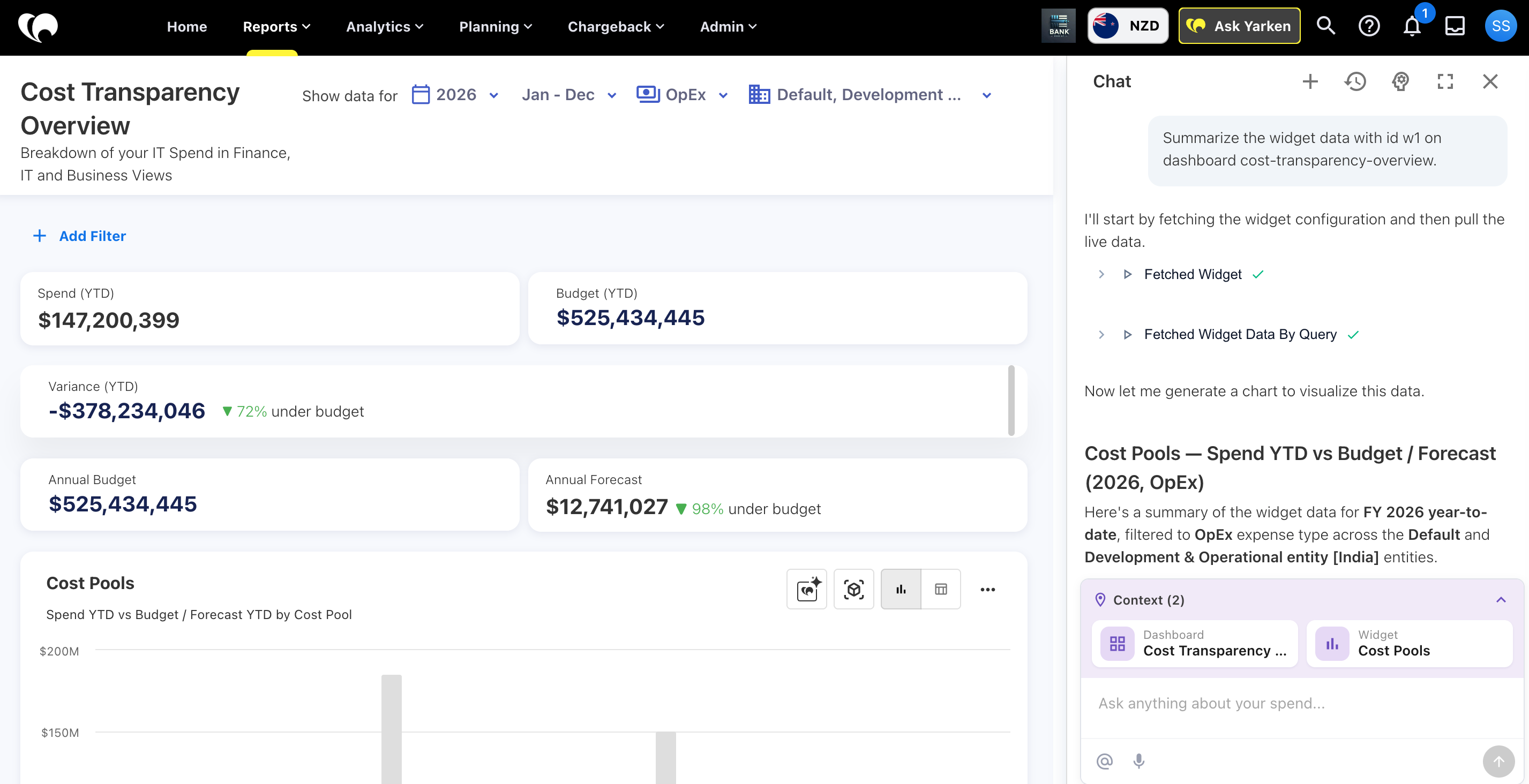This screenshot has height=784, width=1529.
Task: Click the Dashboard context chip icon
Action: point(1117,643)
